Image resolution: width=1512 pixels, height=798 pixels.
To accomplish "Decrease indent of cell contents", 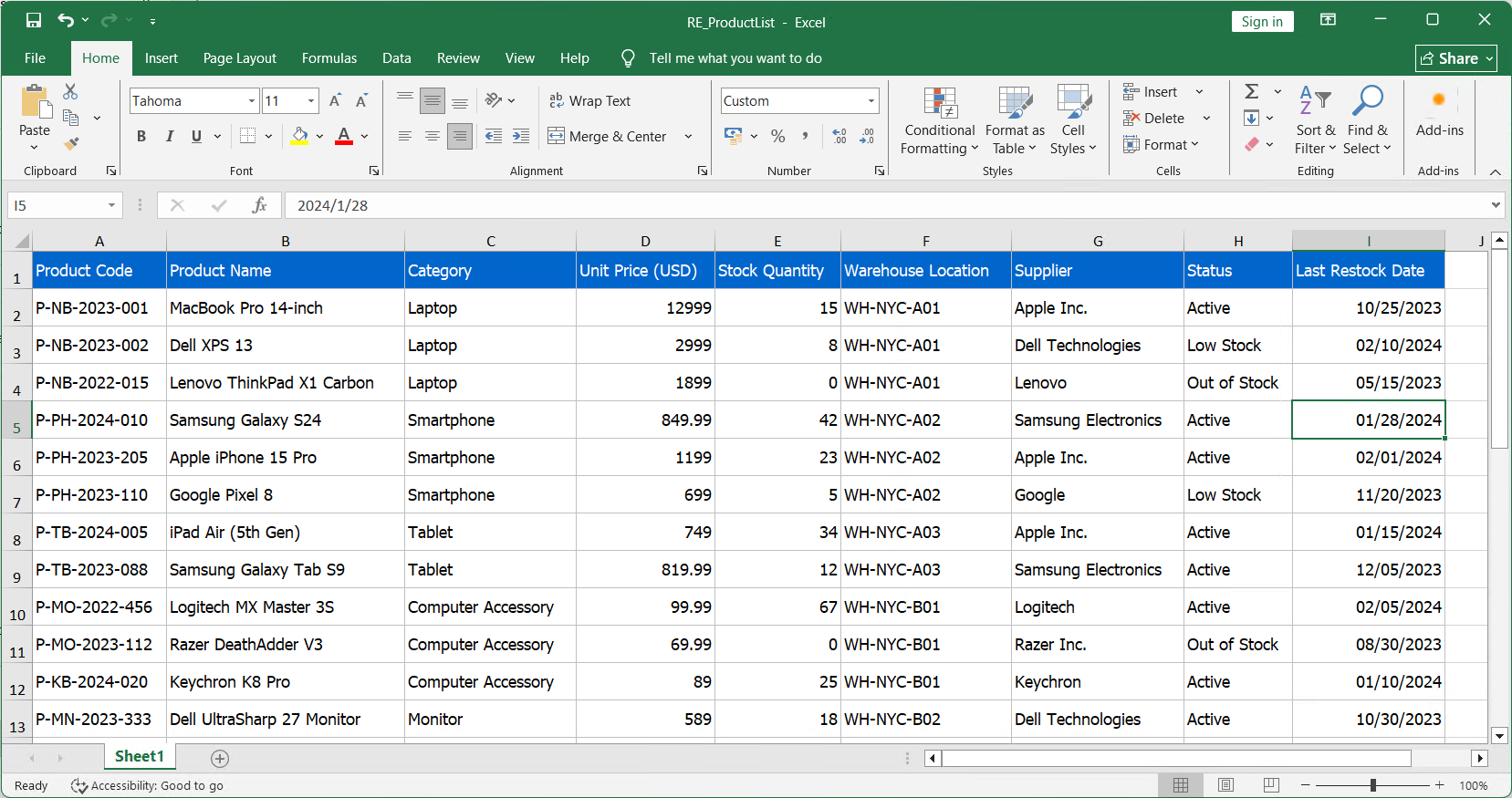I will pyautogui.click(x=494, y=136).
